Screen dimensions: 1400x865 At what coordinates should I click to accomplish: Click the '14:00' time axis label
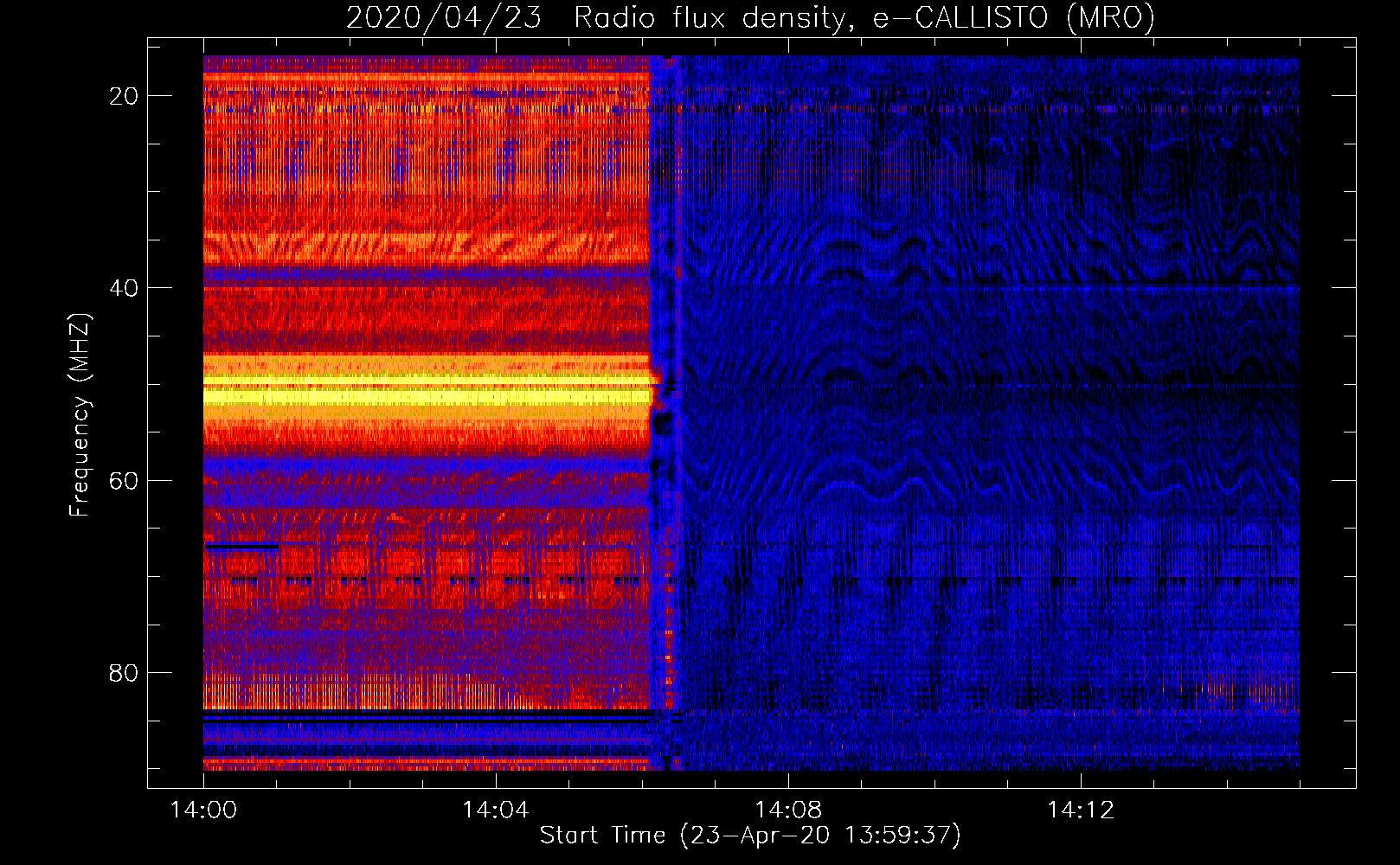[x=204, y=811]
